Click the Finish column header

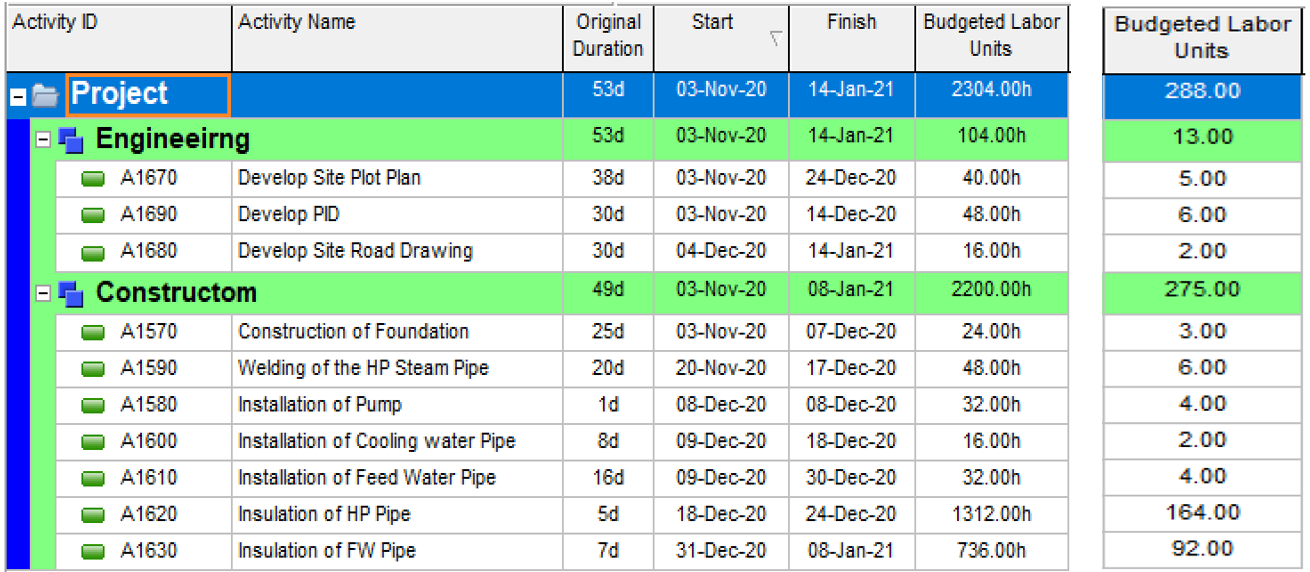pyautogui.click(x=851, y=23)
